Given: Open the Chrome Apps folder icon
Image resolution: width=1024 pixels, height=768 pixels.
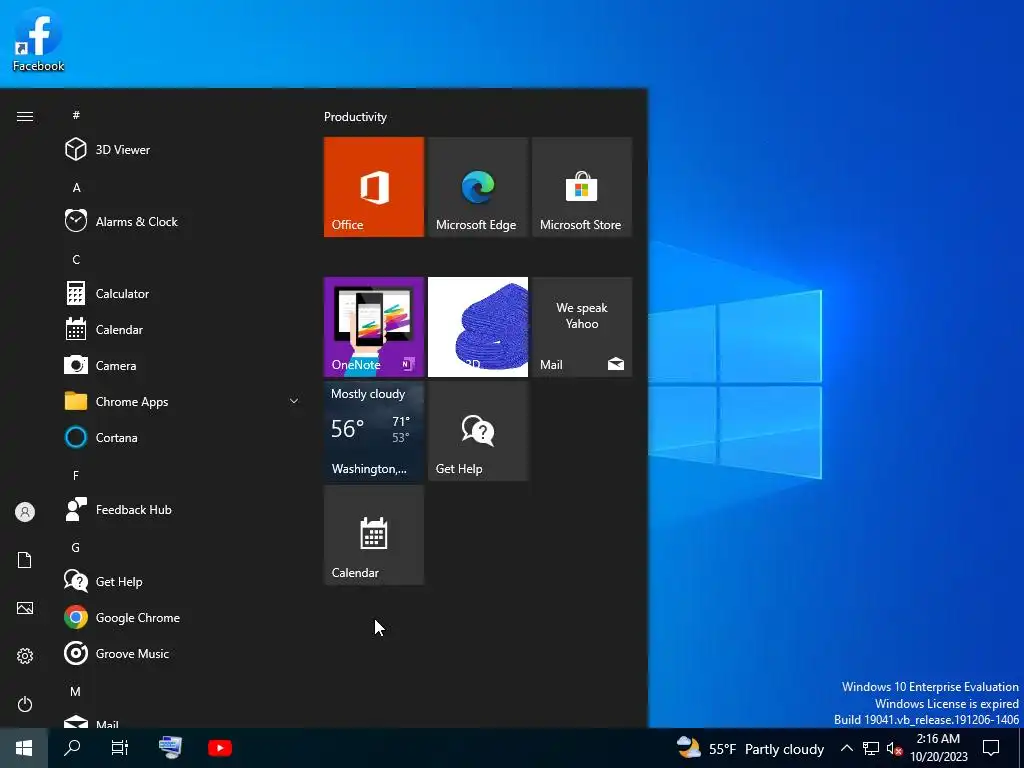Looking at the screenshot, I should (x=76, y=401).
